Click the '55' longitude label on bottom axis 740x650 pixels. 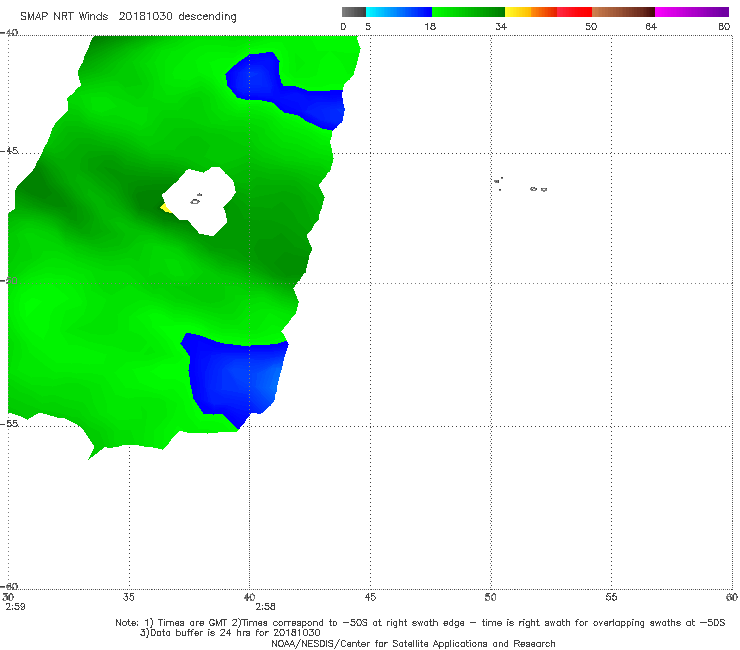[611, 597]
